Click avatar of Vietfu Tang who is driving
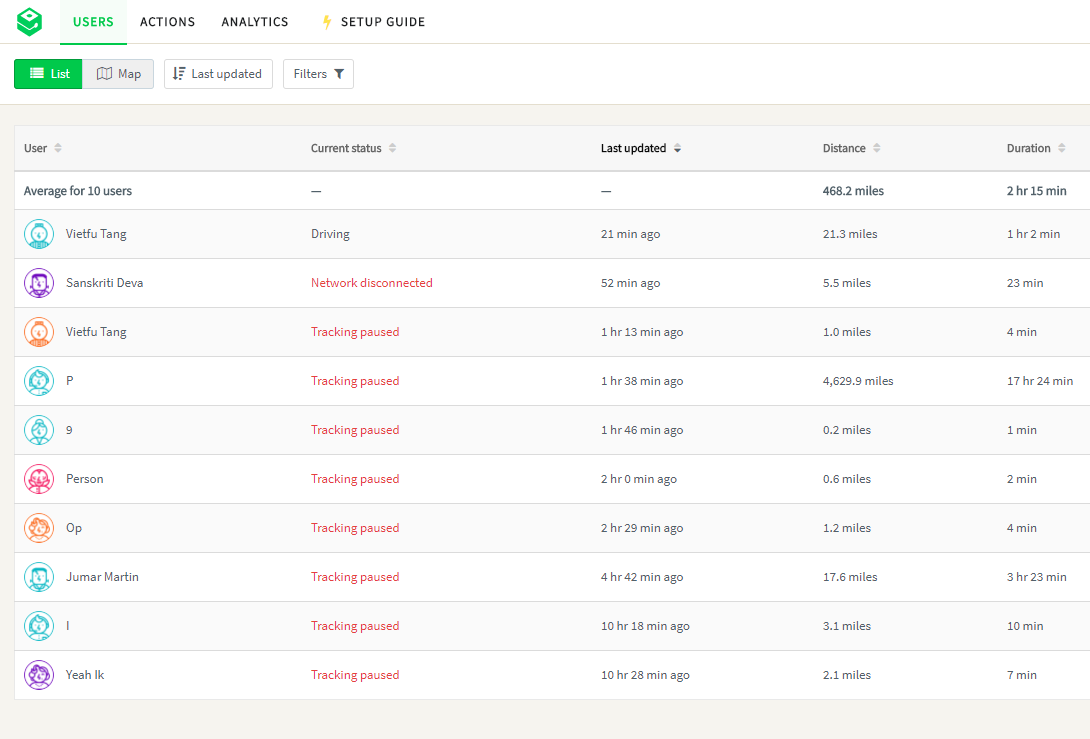The height and width of the screenshot is (739, 1090). 39,234
